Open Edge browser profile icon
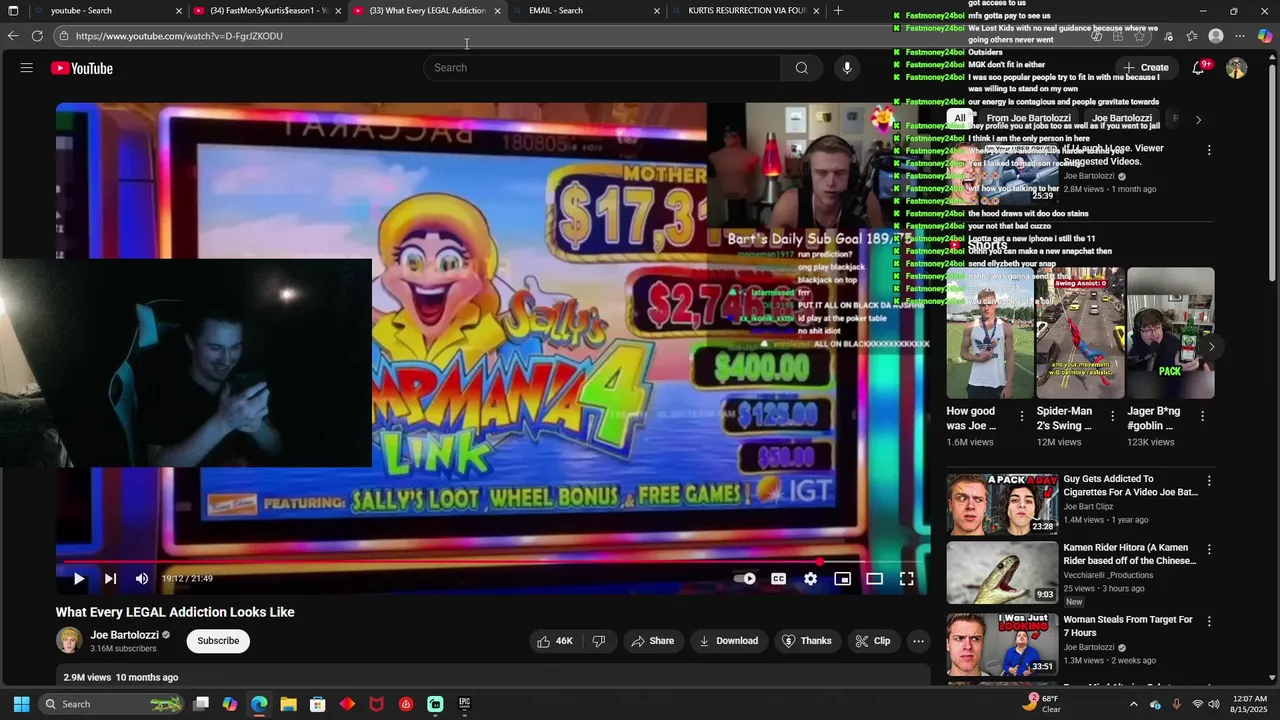1280x720 pixels. tap(1216, 36)
